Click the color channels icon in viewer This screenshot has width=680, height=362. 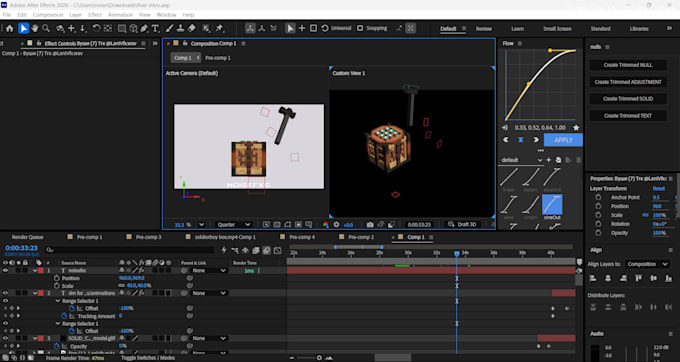tap(326, 225)
